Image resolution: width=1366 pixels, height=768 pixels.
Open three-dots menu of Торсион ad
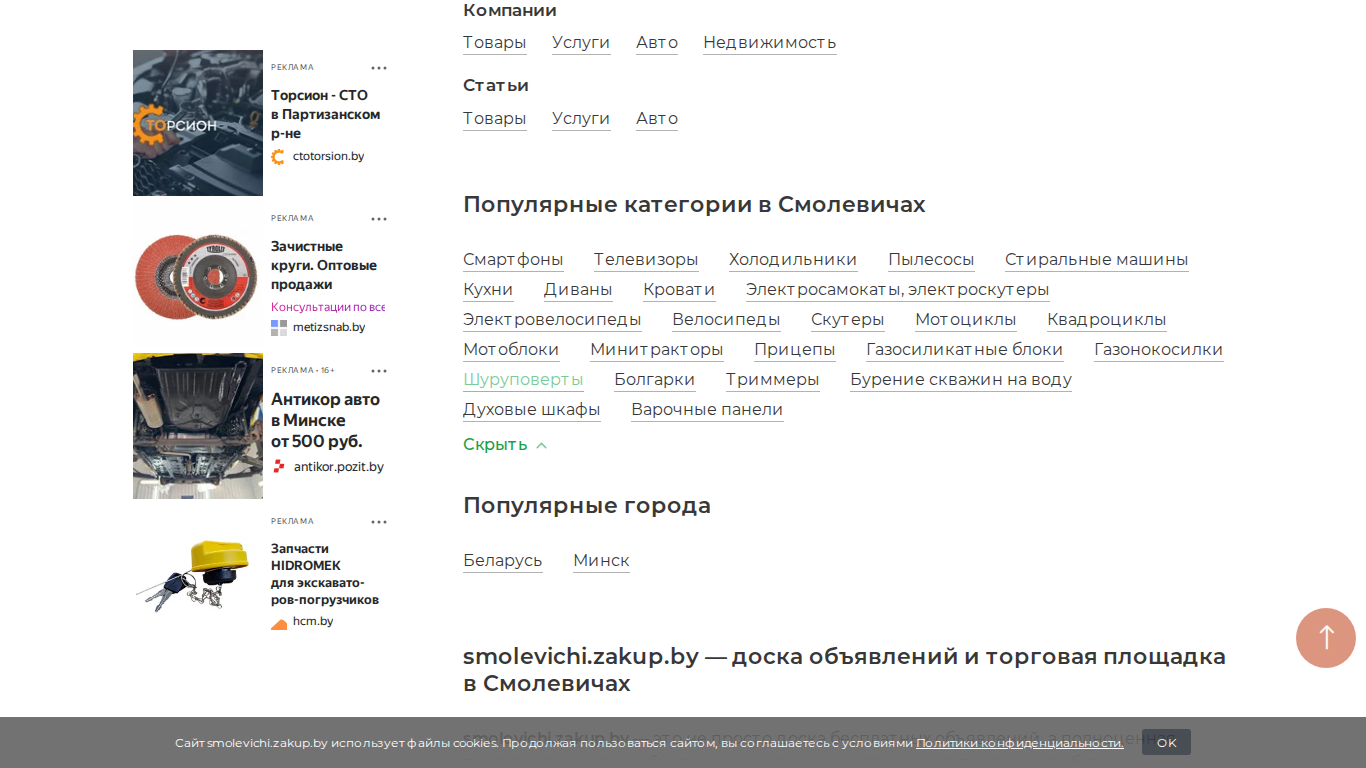tap(379, 68)
